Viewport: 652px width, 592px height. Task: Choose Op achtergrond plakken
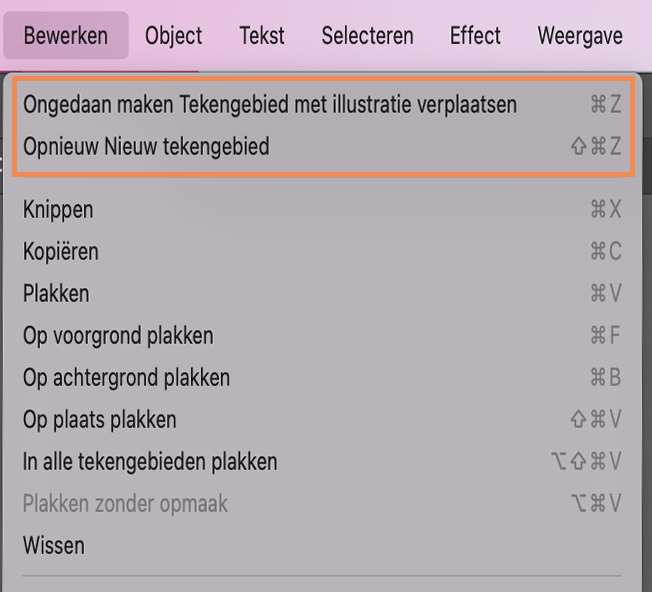(126, 378)
